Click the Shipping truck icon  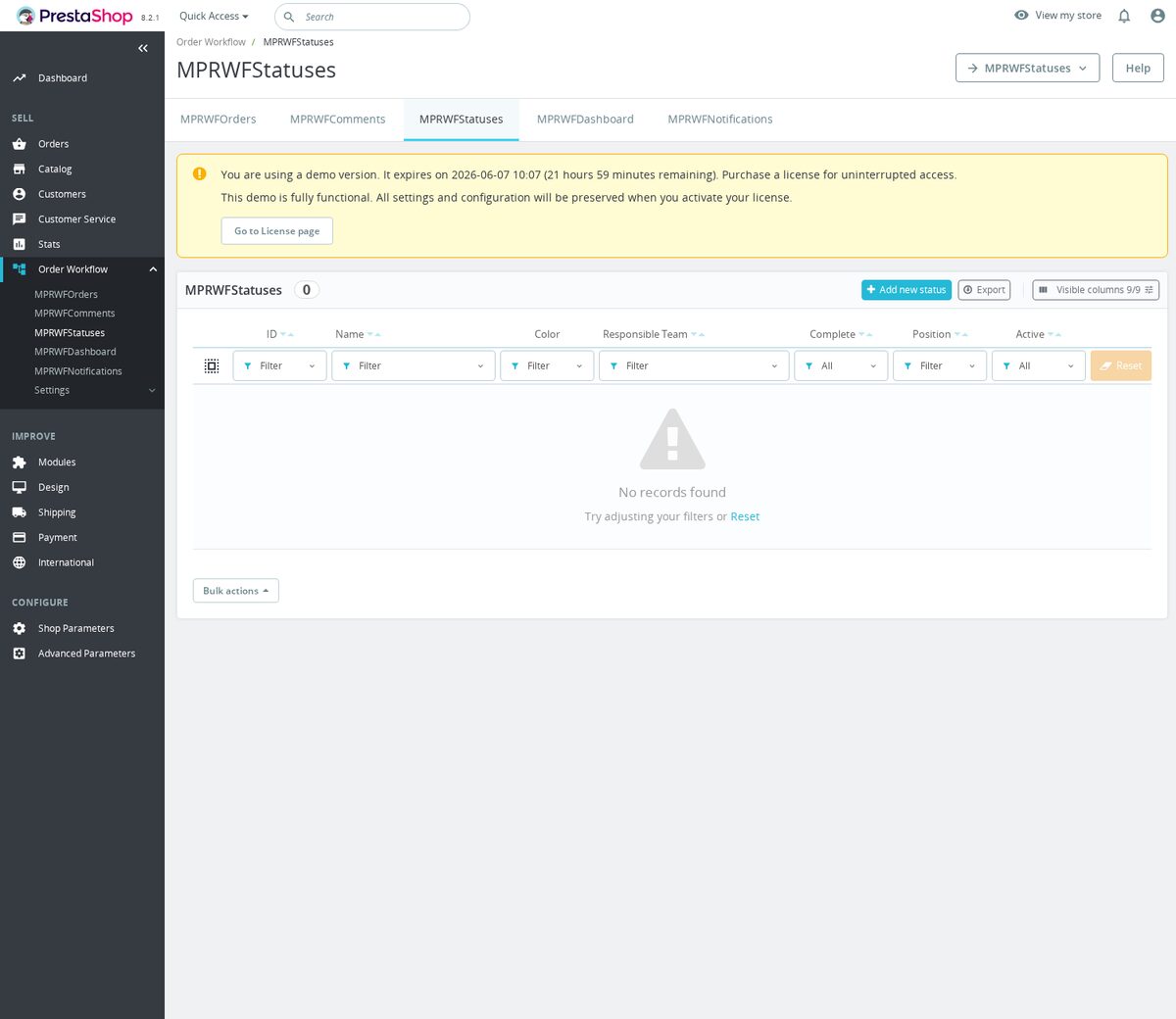[x=19, y=512]
